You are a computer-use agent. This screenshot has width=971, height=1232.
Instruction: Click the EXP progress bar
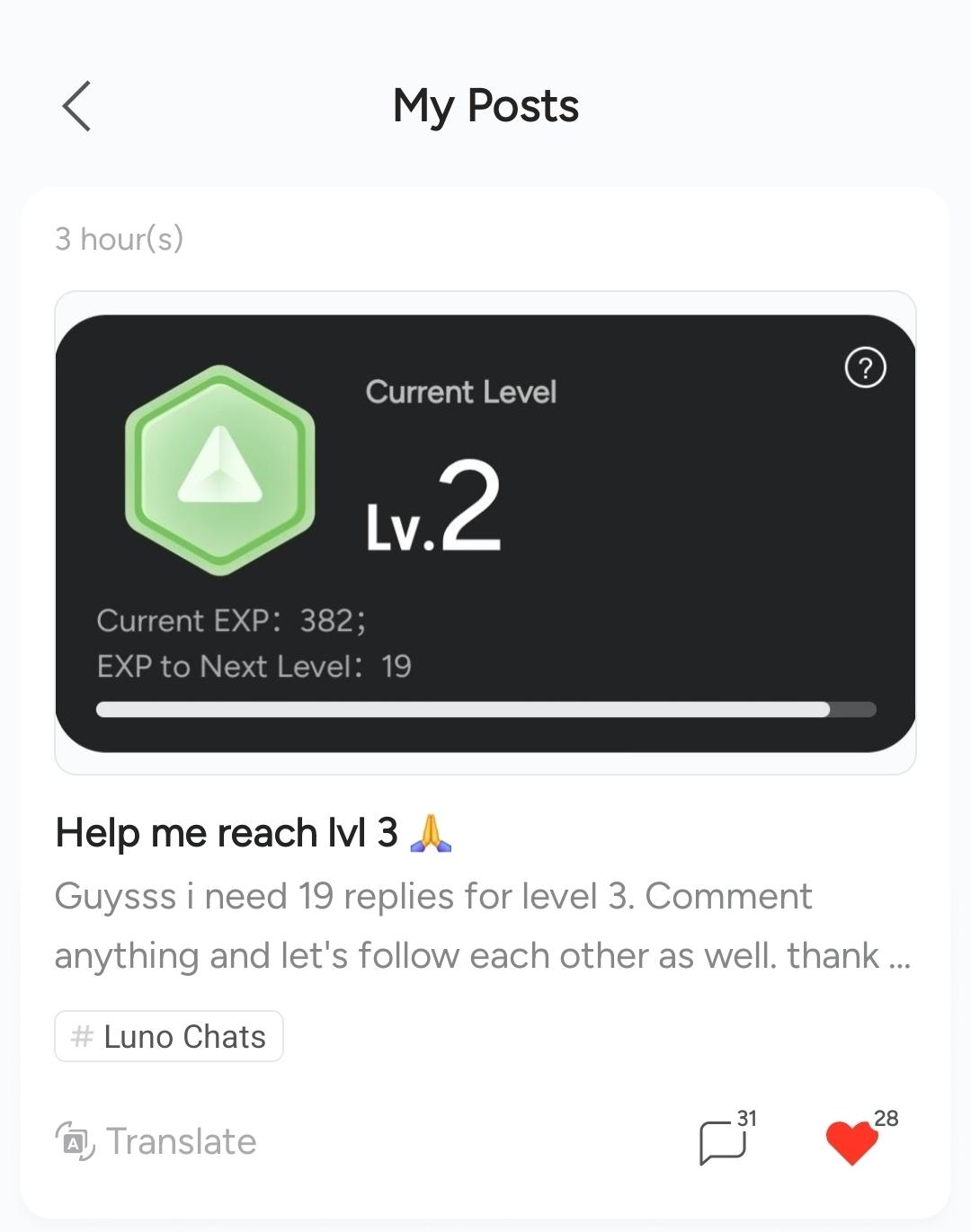point(485,710)
